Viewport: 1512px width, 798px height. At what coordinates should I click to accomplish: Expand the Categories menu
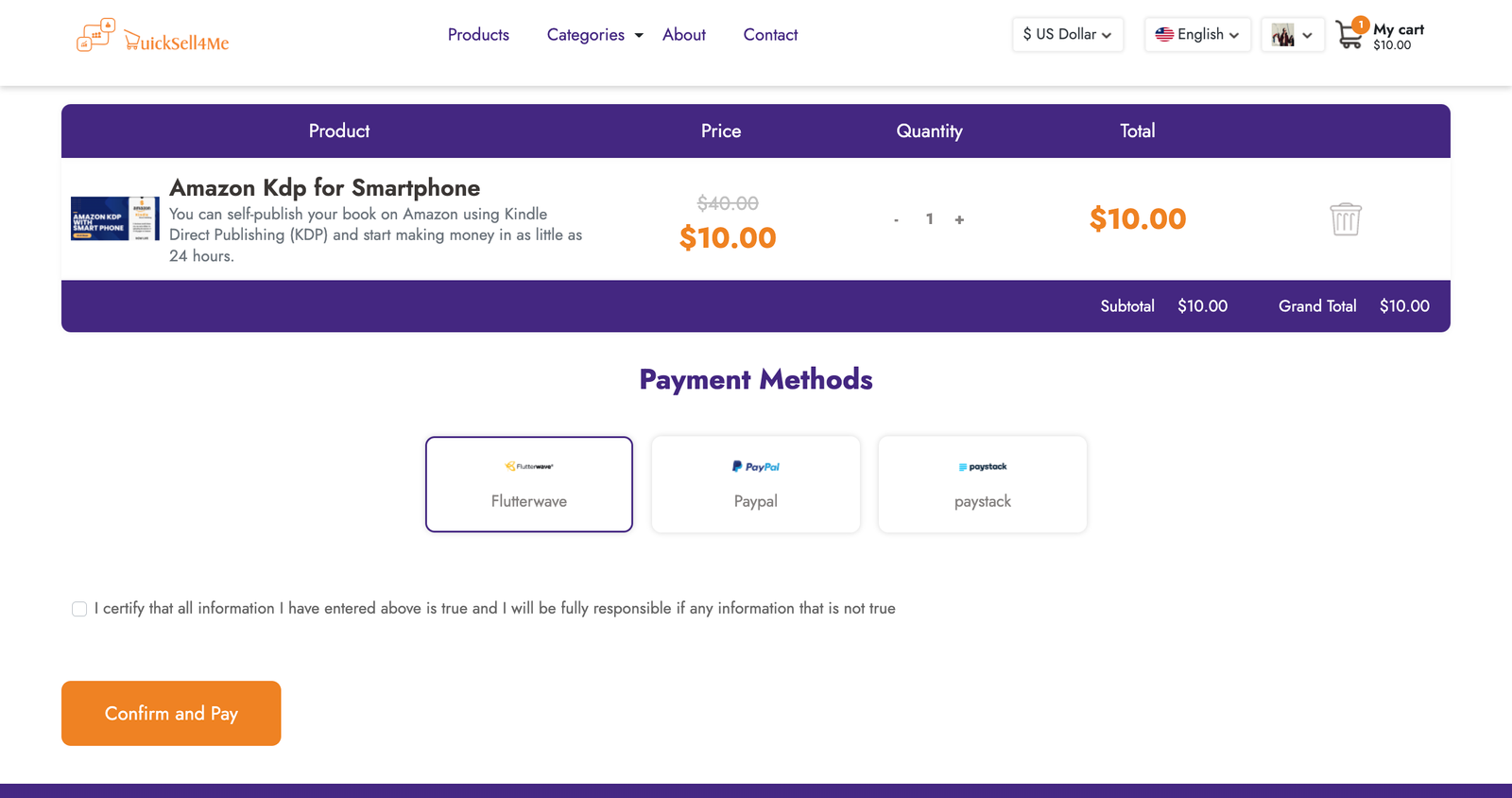[594, 35]
